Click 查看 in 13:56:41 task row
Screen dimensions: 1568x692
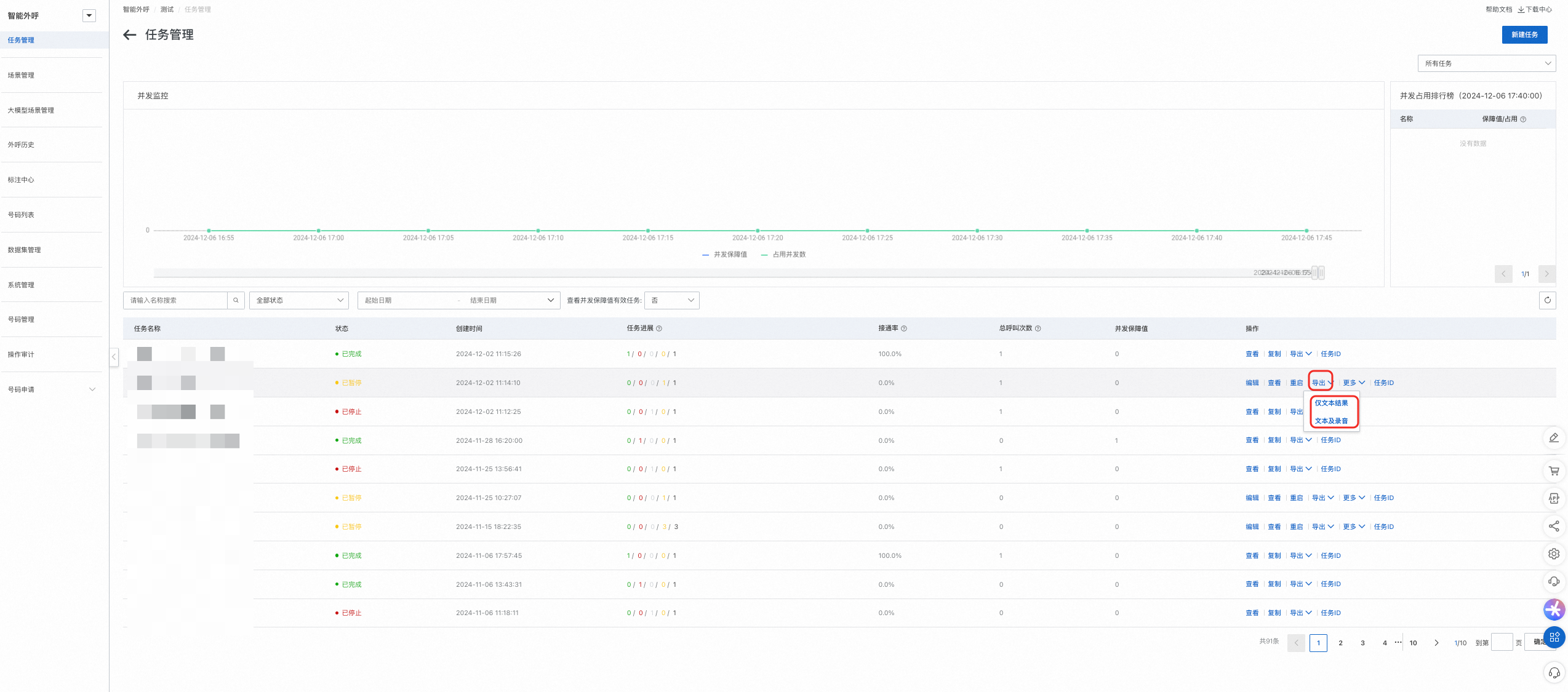click(x=1252, y=469)
